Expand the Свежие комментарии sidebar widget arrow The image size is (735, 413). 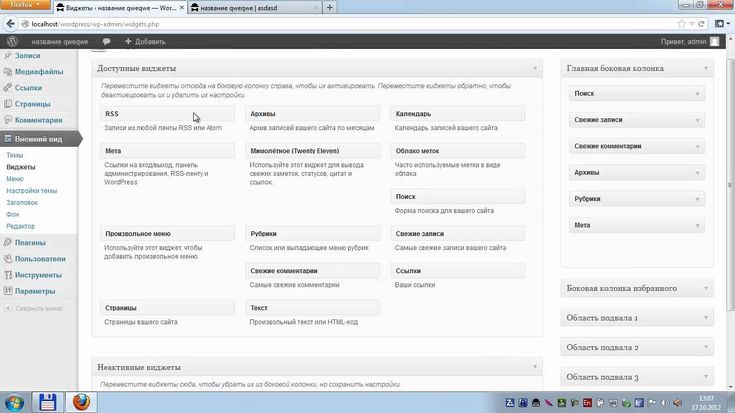(x=698, y=147)
